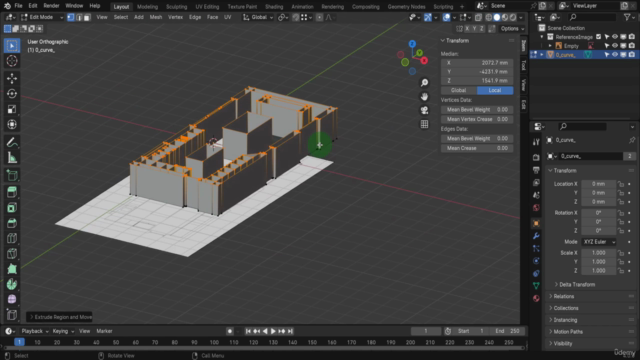Open the Mesh menu
Image resolution: width=640 pixels, height=360 pixels.
[156, 18]
